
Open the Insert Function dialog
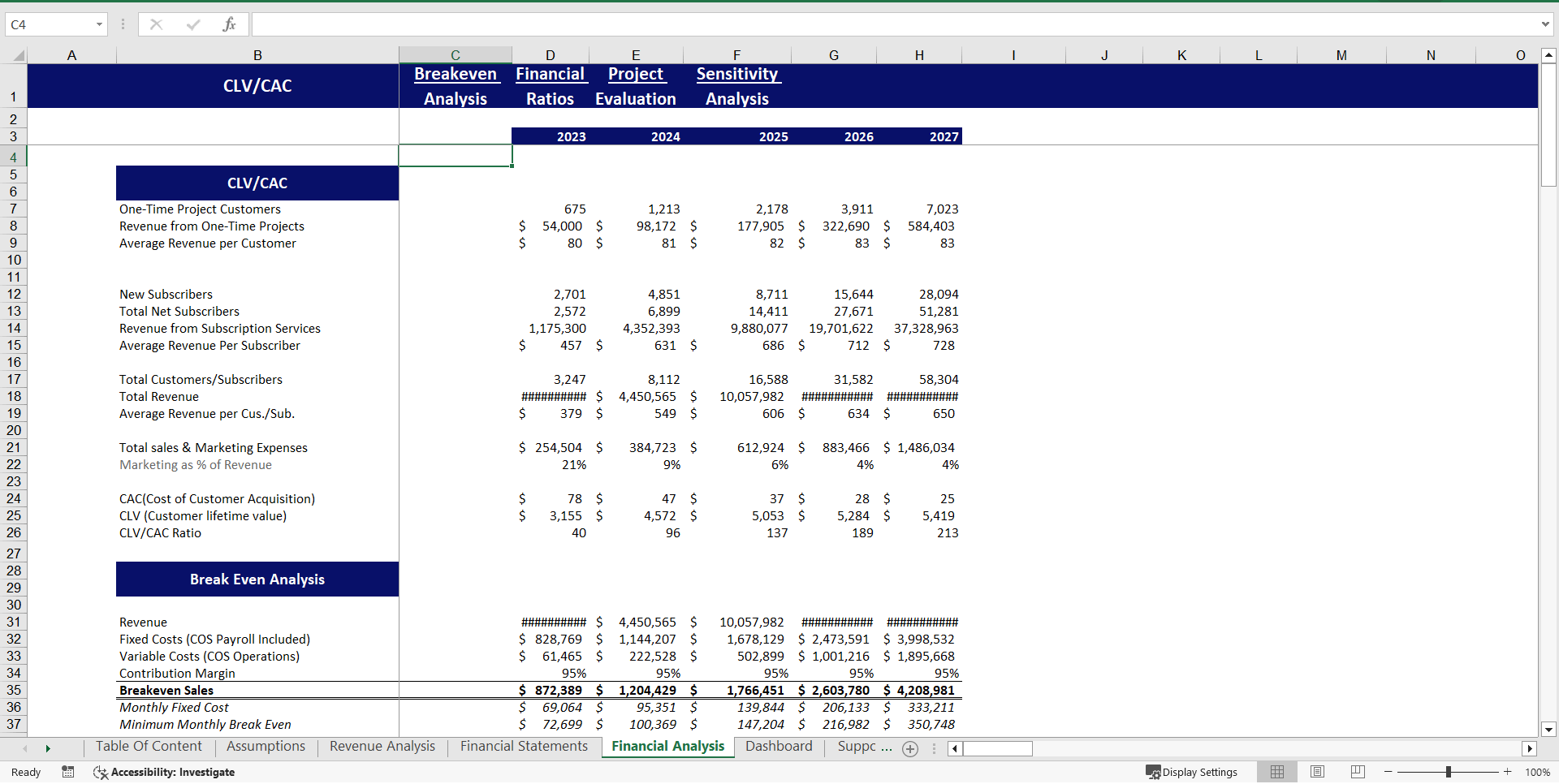[x=231, y=24]
